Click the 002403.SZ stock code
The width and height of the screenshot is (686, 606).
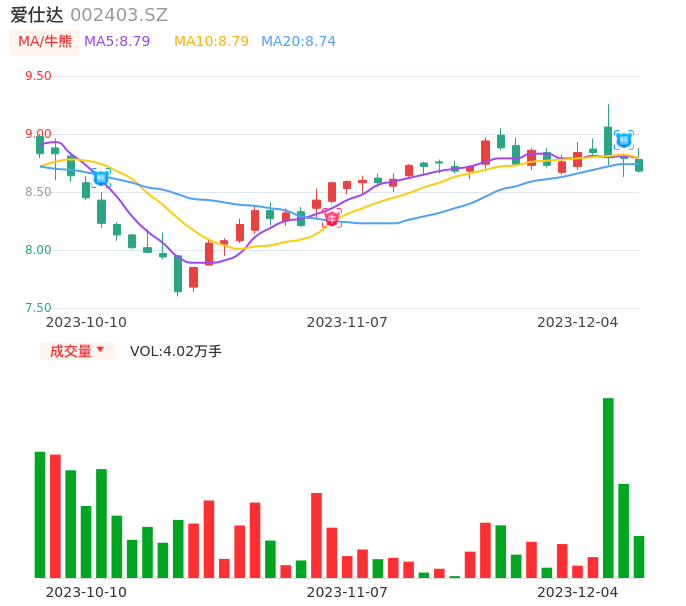tap(119, 15)
